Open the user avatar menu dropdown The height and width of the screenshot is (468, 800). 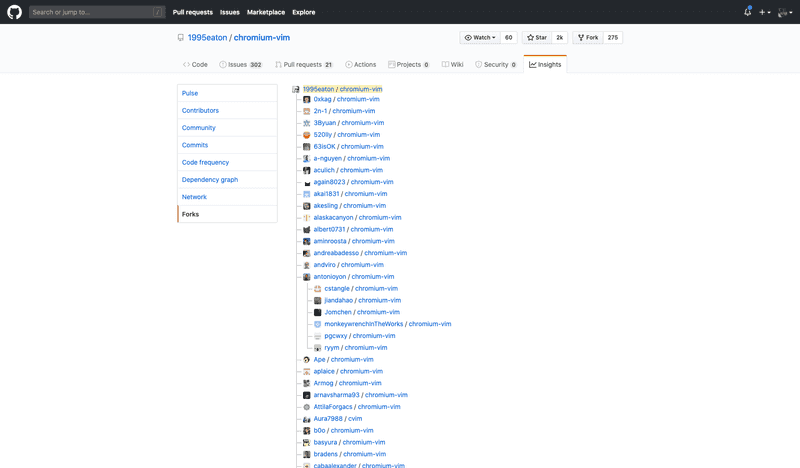point(785,12)
